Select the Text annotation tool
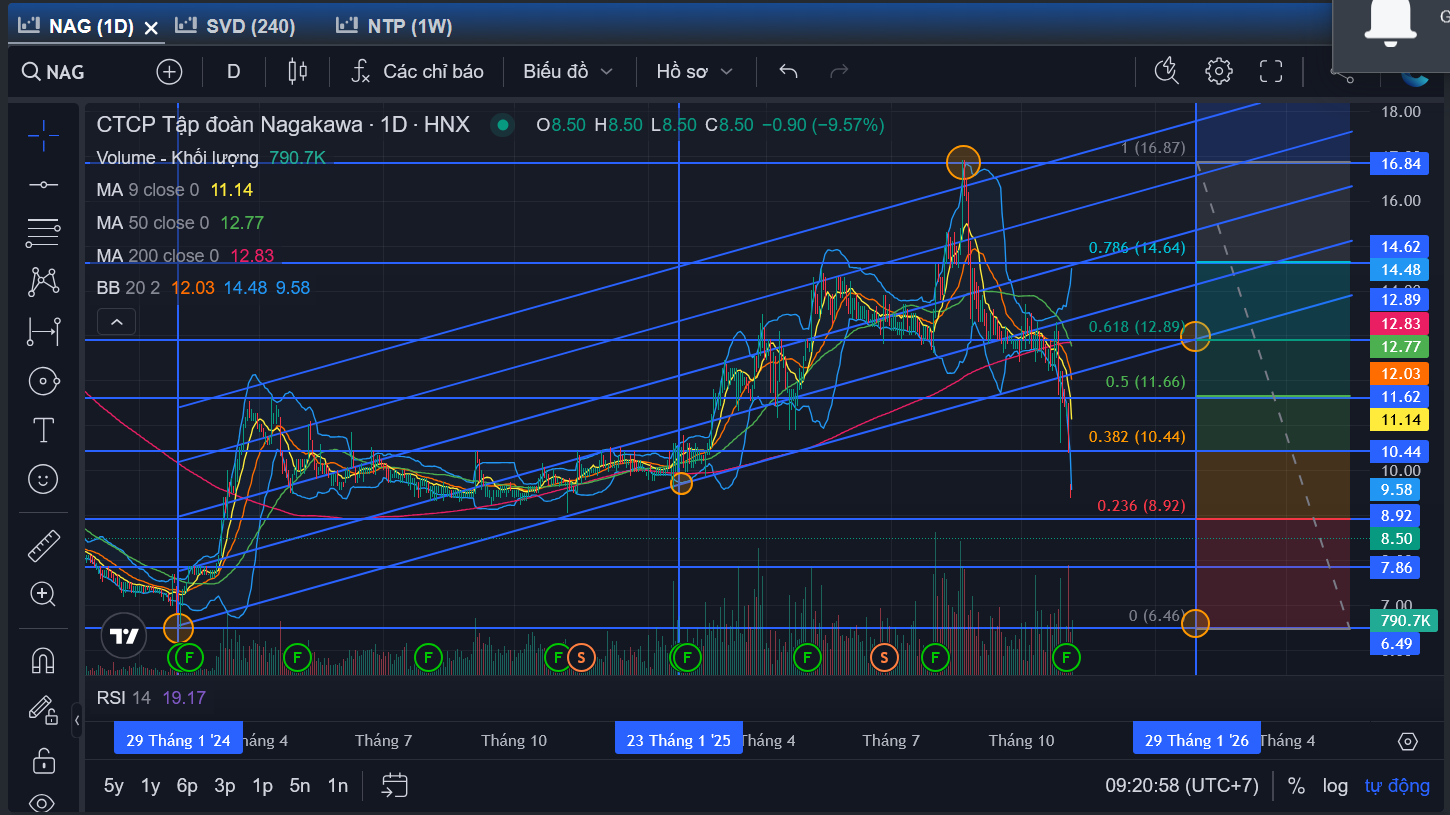 coord(43,430)
